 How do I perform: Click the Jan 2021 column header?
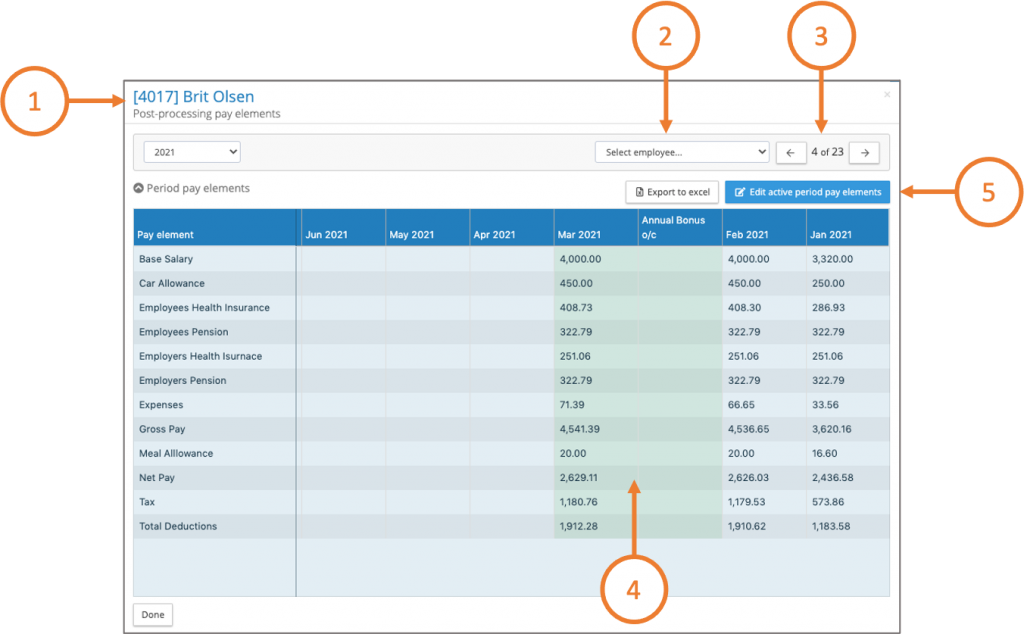point(832,235)
